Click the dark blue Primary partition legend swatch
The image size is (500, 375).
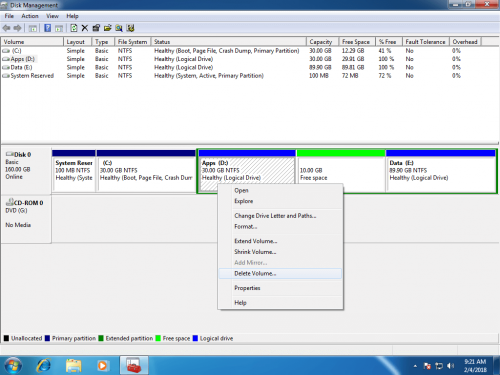47,338
